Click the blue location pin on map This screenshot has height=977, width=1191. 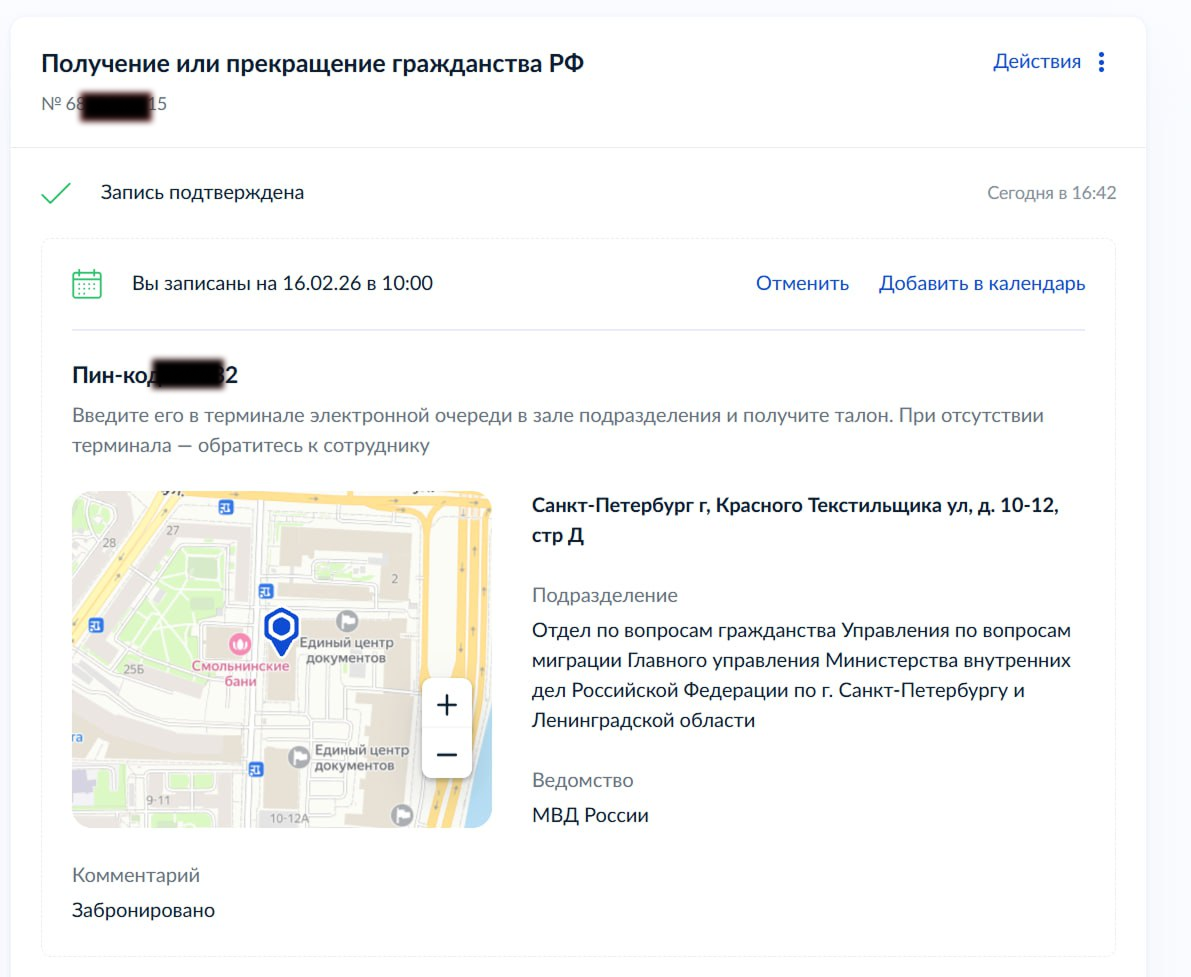click(x=281, y=631)
